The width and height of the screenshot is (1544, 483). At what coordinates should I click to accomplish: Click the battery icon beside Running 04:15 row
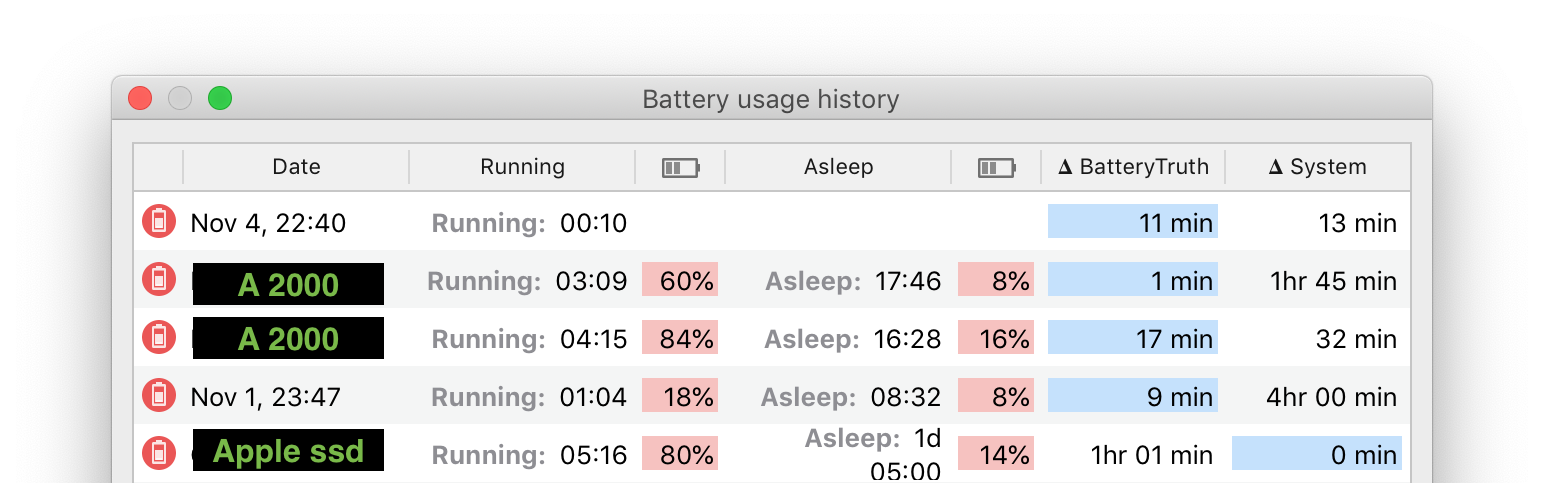click(x=158, y=338)
